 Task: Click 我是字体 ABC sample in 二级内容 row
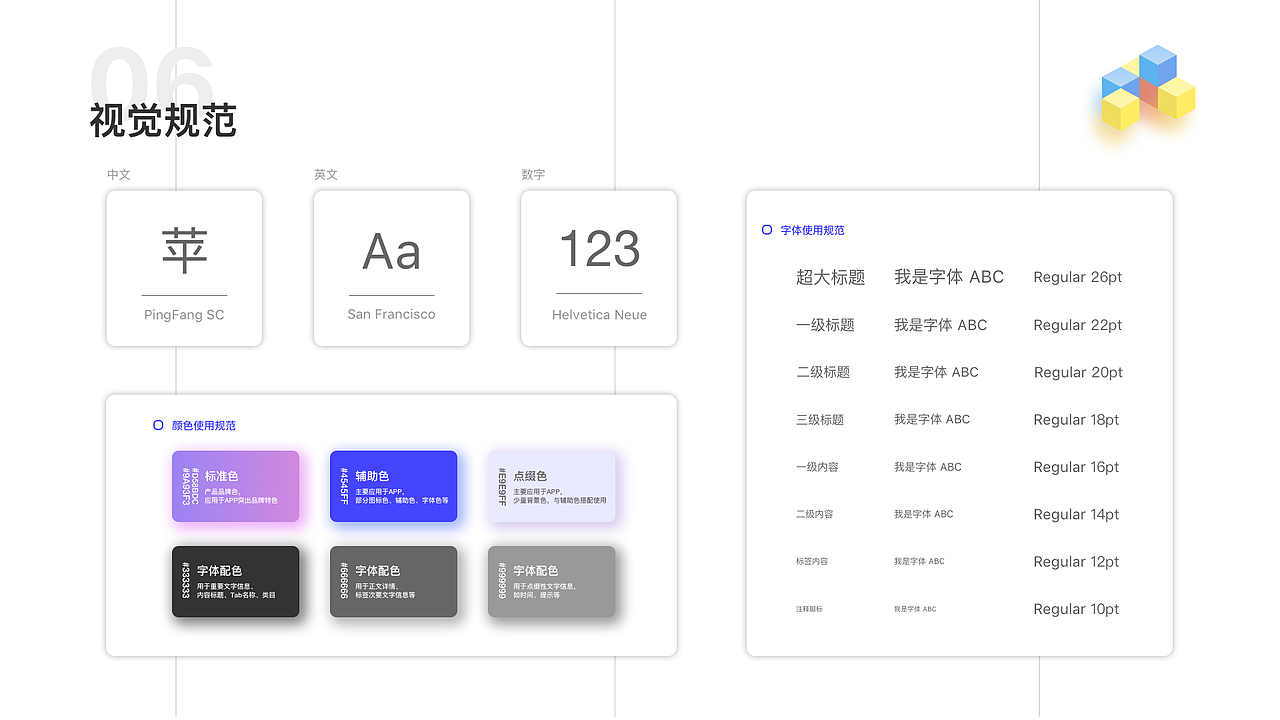pyautogui.click(x=924, y=514)
